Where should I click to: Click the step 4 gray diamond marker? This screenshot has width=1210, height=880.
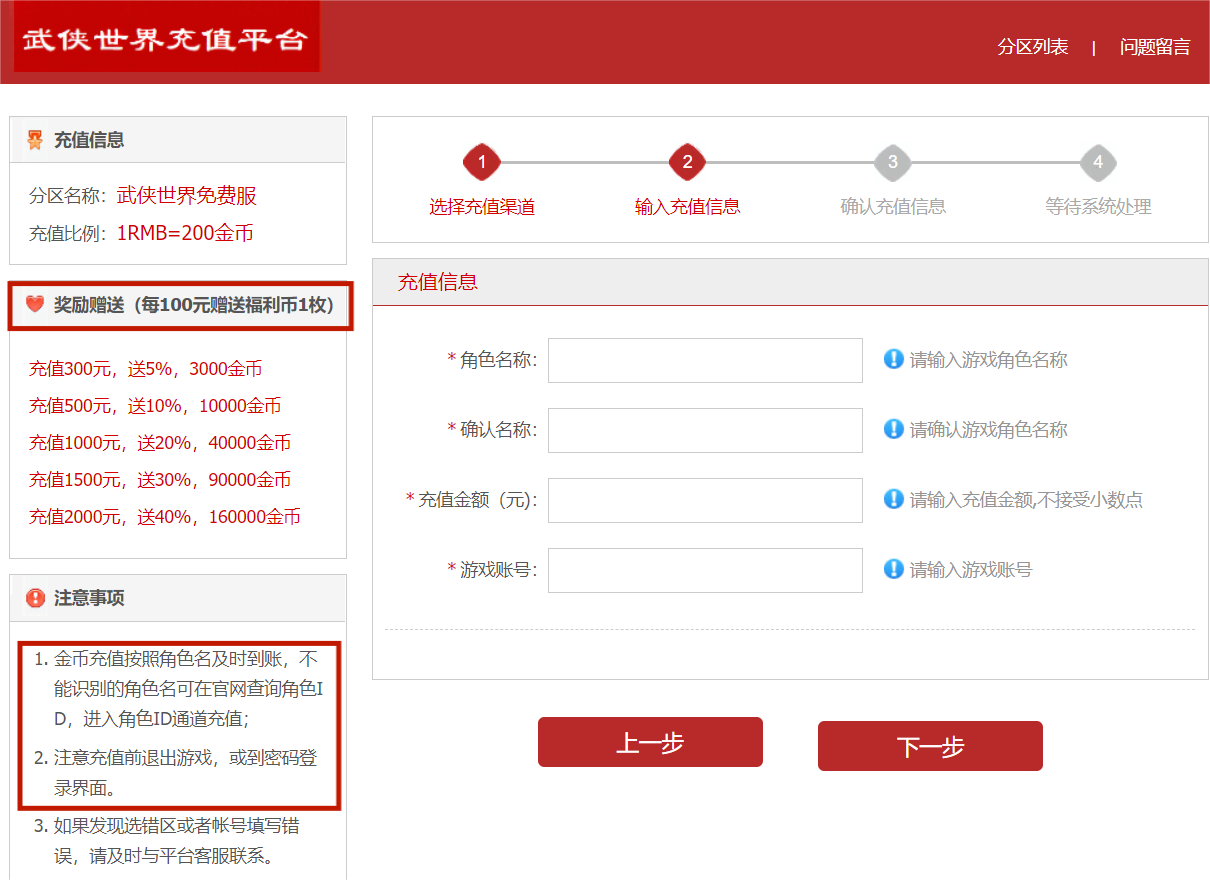click(1098, 162)
